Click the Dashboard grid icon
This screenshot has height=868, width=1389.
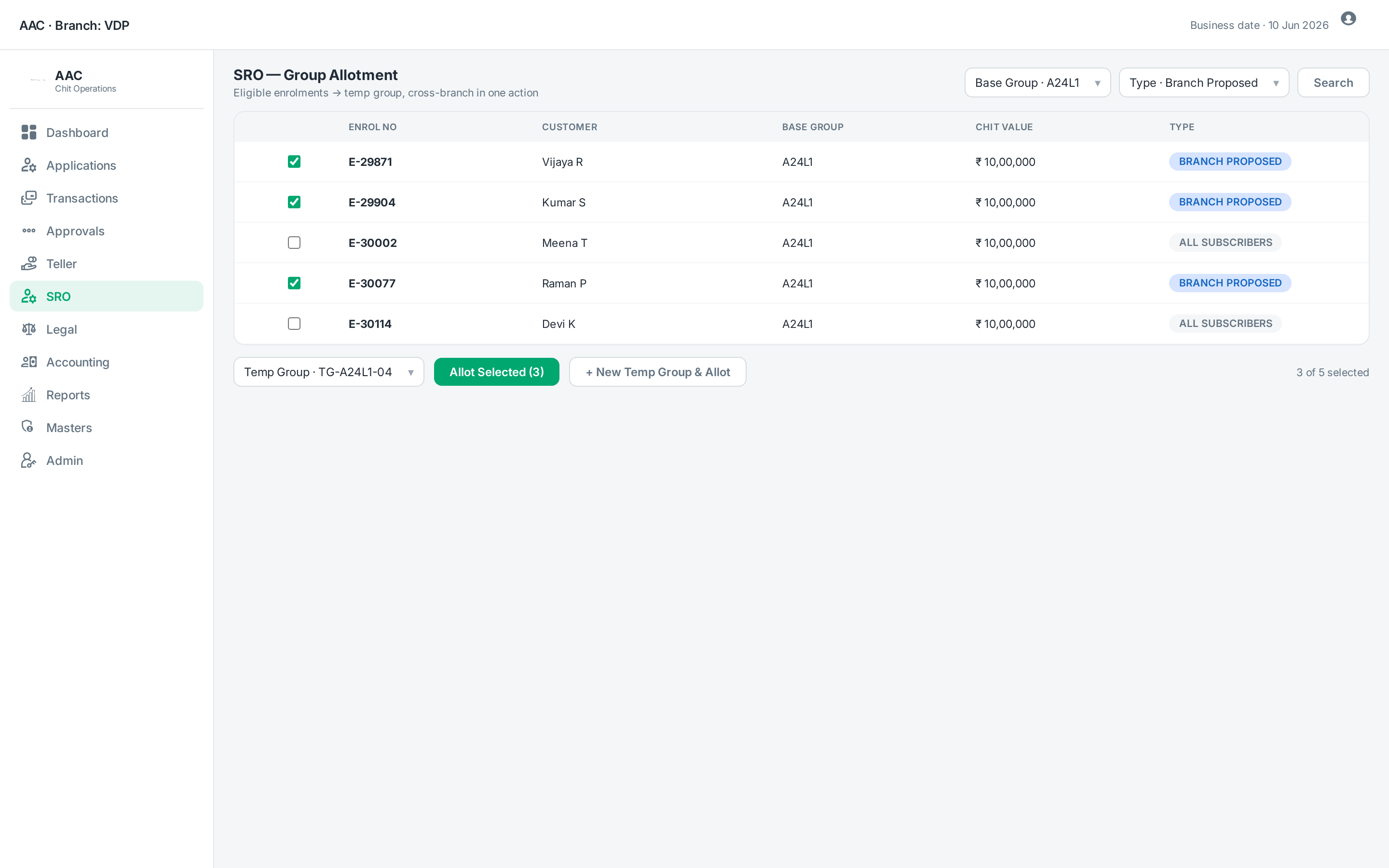point(29,133)
